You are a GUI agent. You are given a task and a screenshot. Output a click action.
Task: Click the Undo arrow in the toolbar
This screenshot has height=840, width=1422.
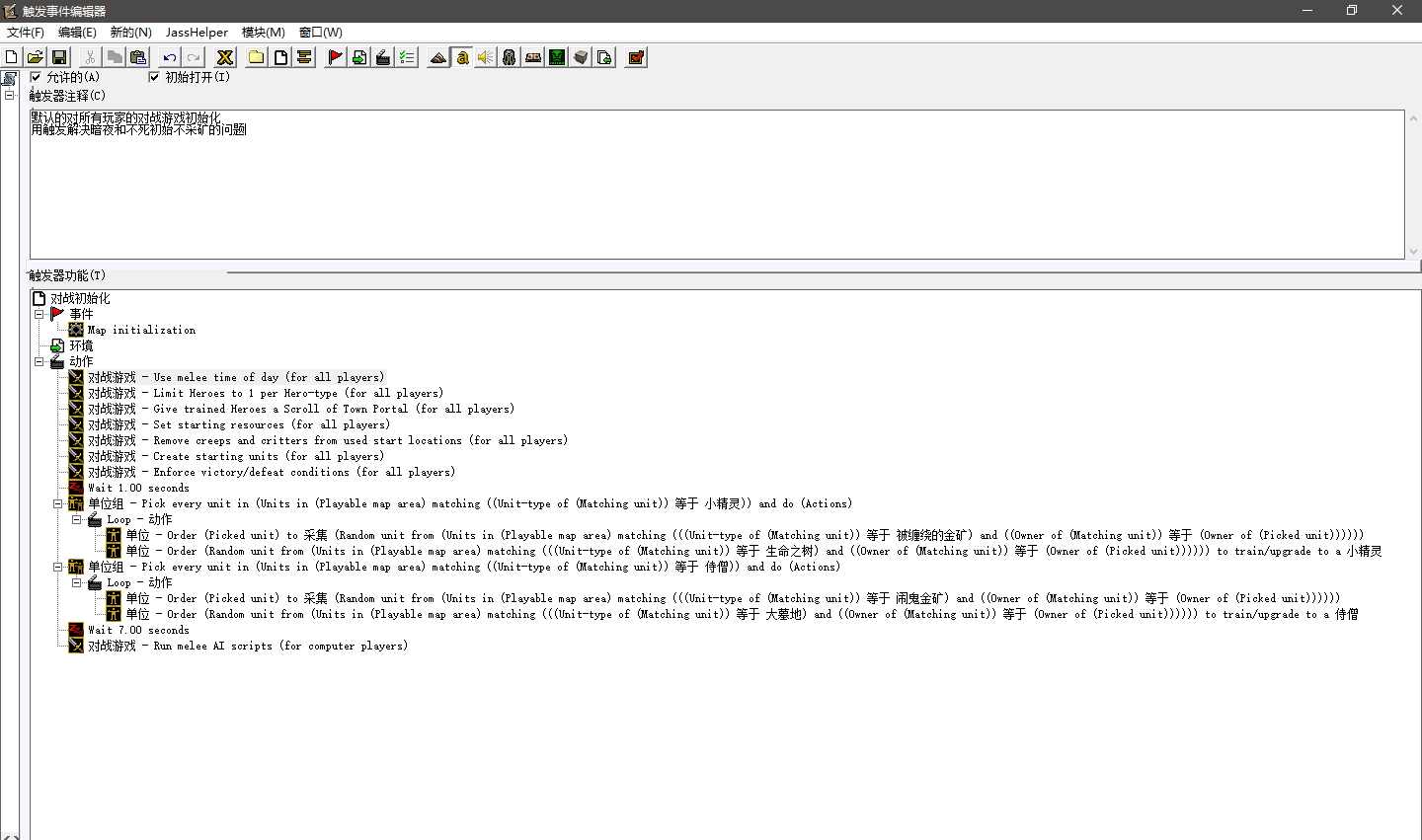click(170, 57)
